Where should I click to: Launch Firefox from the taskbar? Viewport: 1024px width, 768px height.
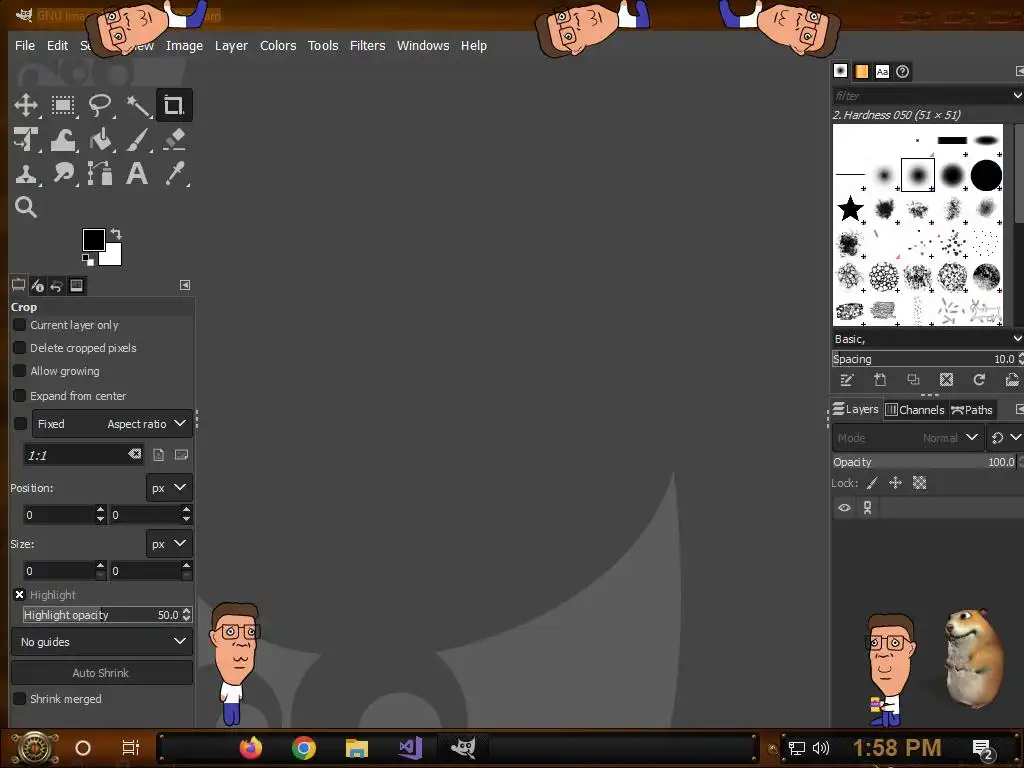click(250, 748)
